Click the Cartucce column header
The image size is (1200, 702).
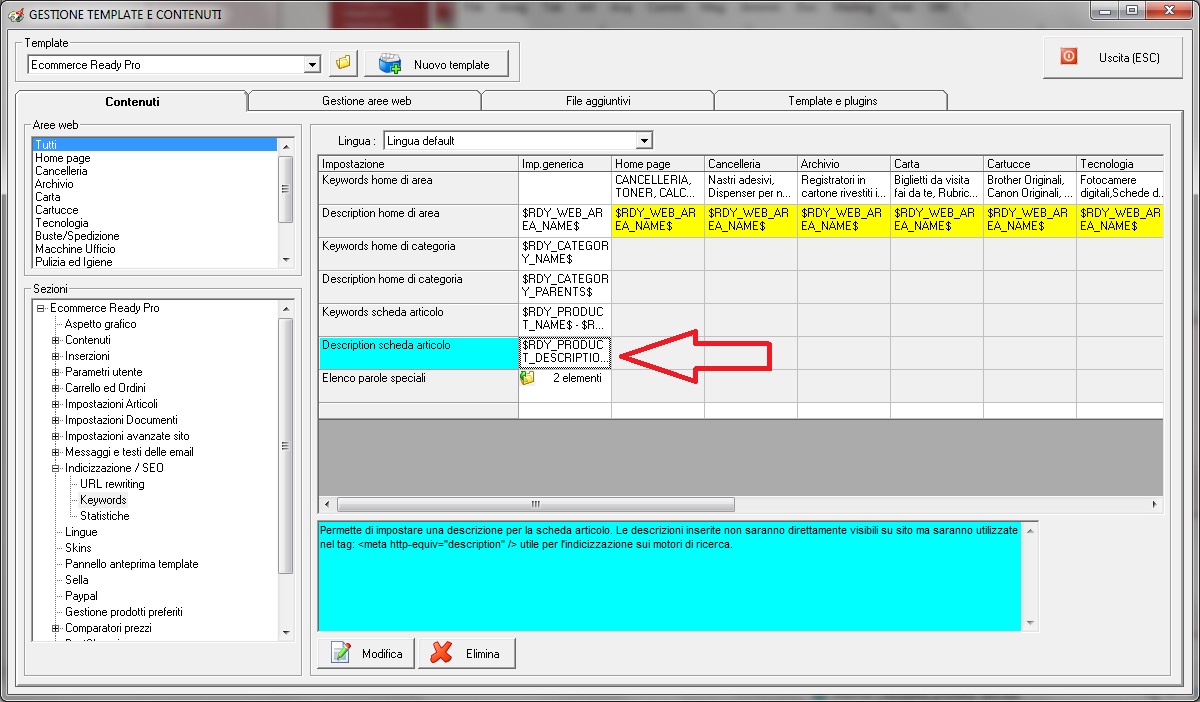[x=1030, y=164]
